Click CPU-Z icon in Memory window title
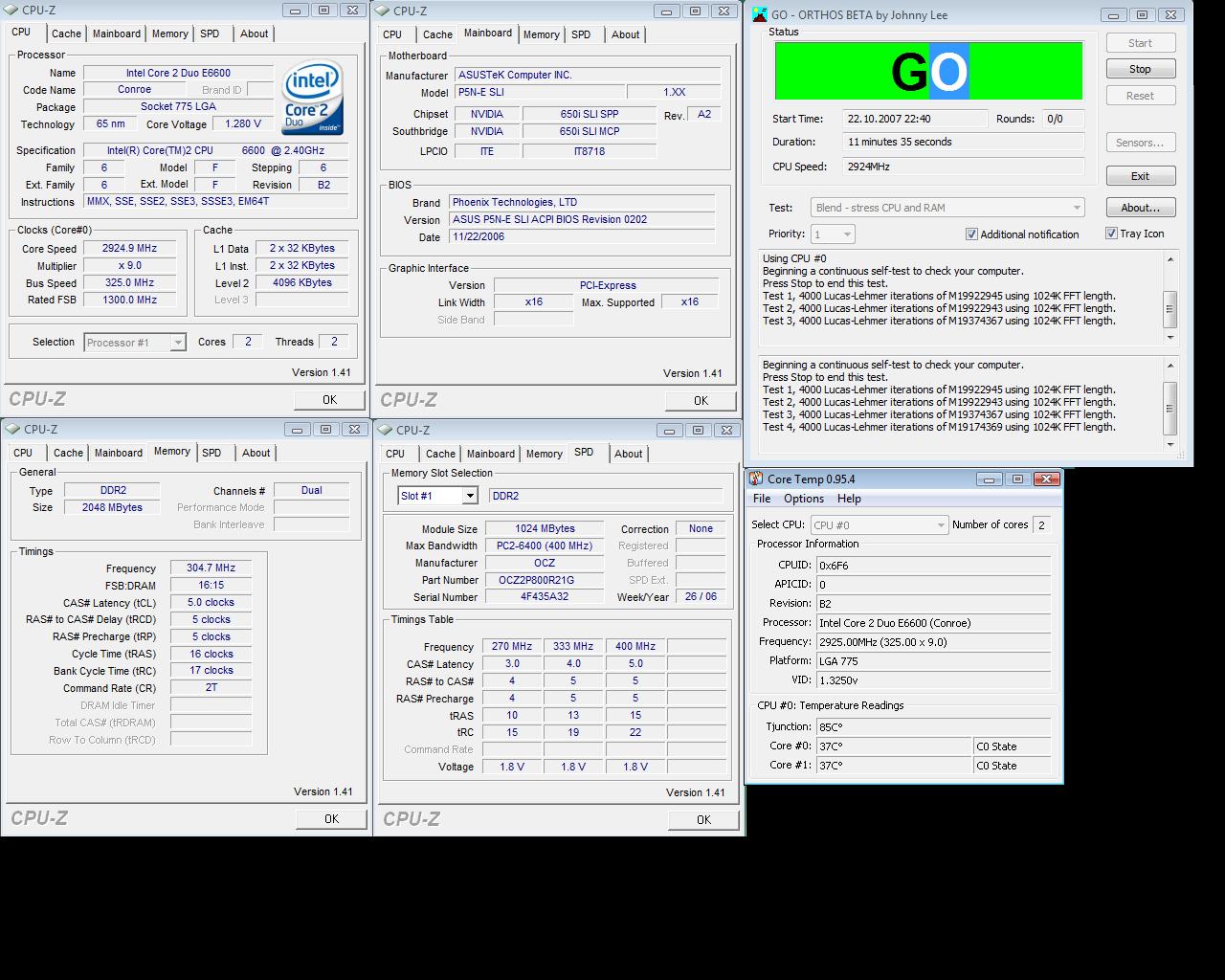The height and width of the screenshot is (980, 1225). coord(12,429)
